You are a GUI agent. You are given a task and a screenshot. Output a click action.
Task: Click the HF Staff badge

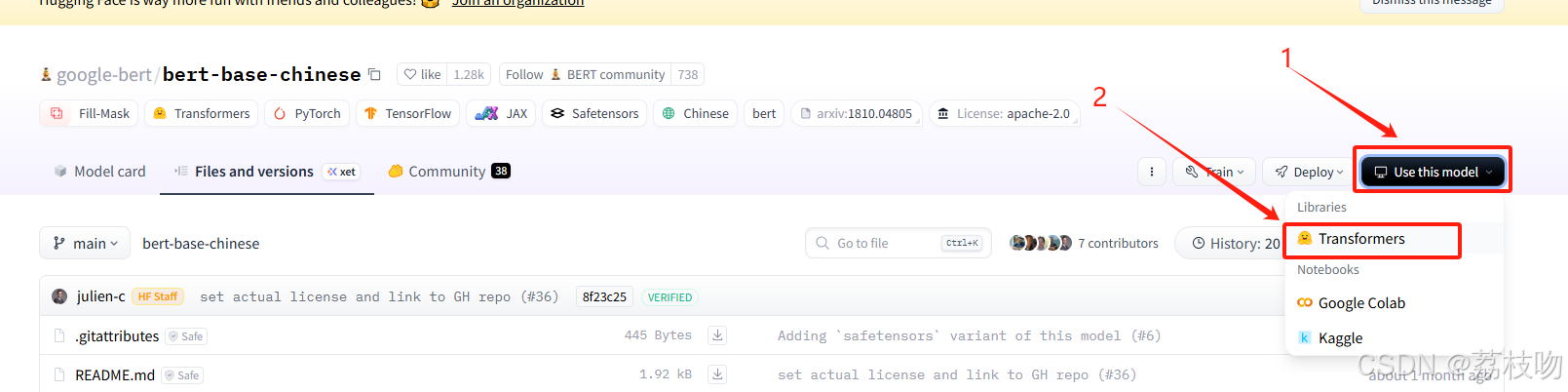[158, 296]
